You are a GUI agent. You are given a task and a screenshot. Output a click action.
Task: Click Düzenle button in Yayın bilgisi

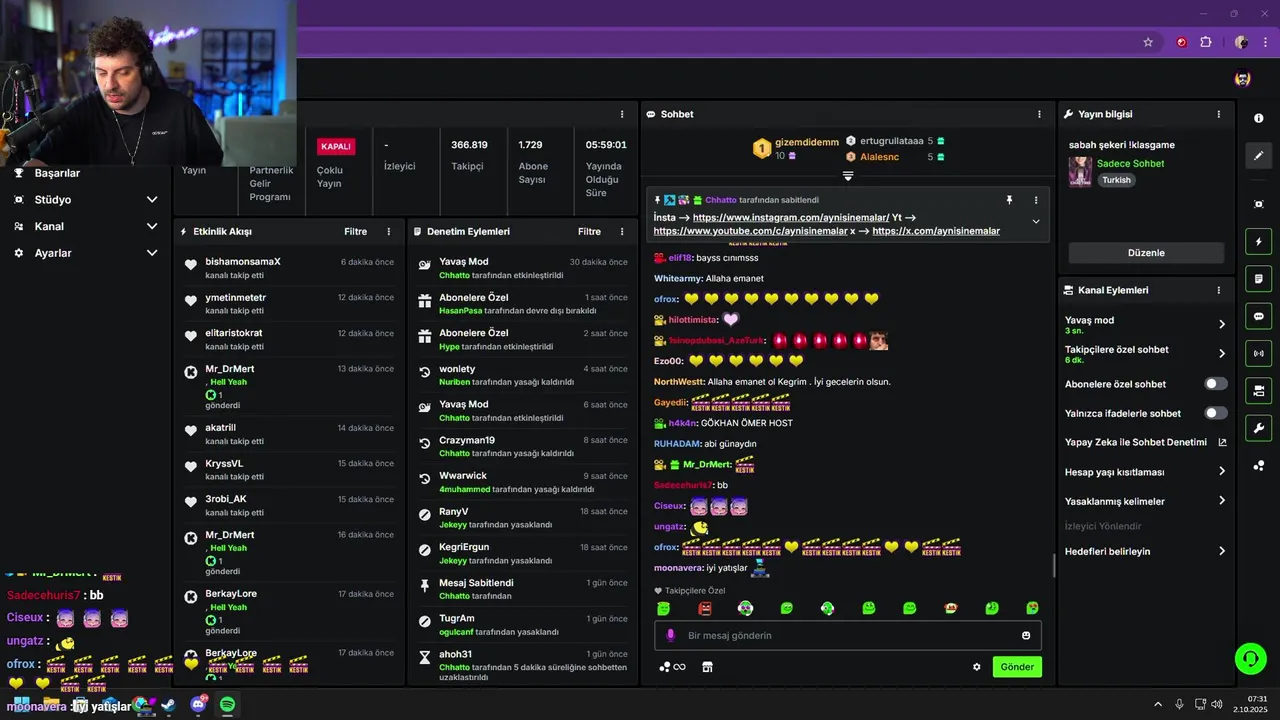point(1146,253)
